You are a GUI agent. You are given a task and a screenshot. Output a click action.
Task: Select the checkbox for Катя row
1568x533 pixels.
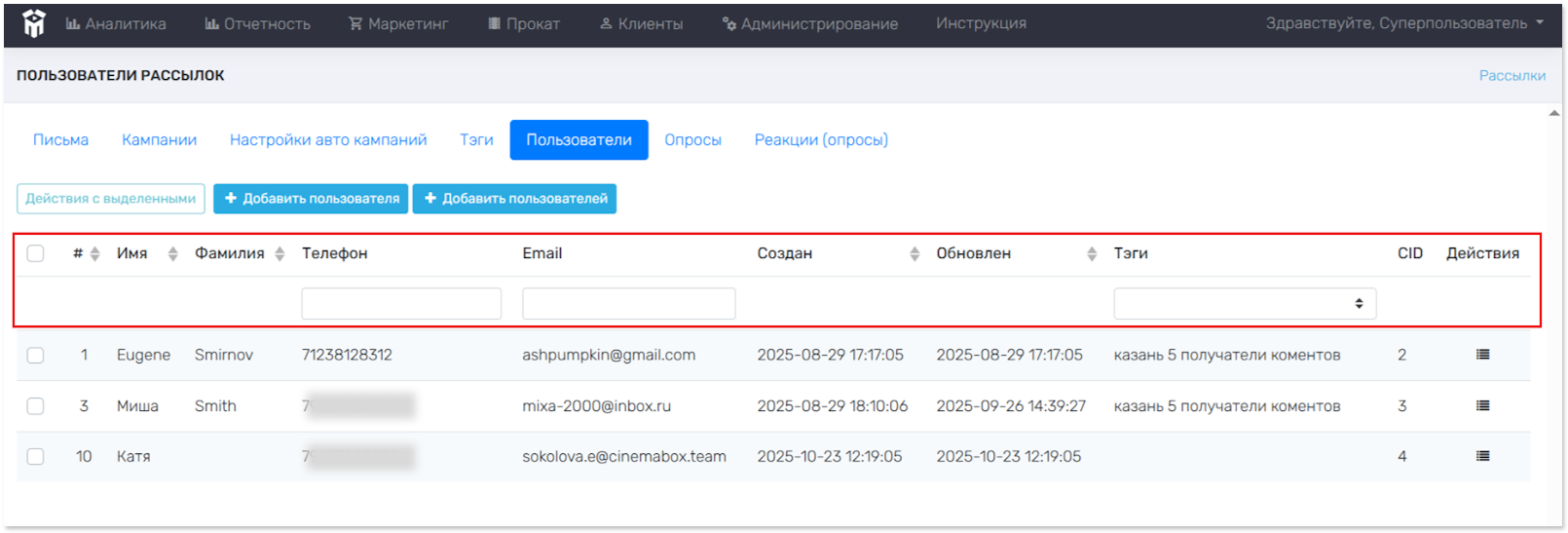36,456
